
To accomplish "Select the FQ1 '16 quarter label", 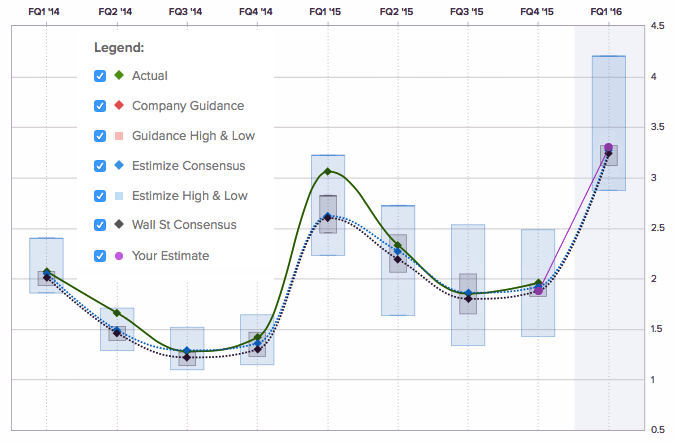I will 609,10.
